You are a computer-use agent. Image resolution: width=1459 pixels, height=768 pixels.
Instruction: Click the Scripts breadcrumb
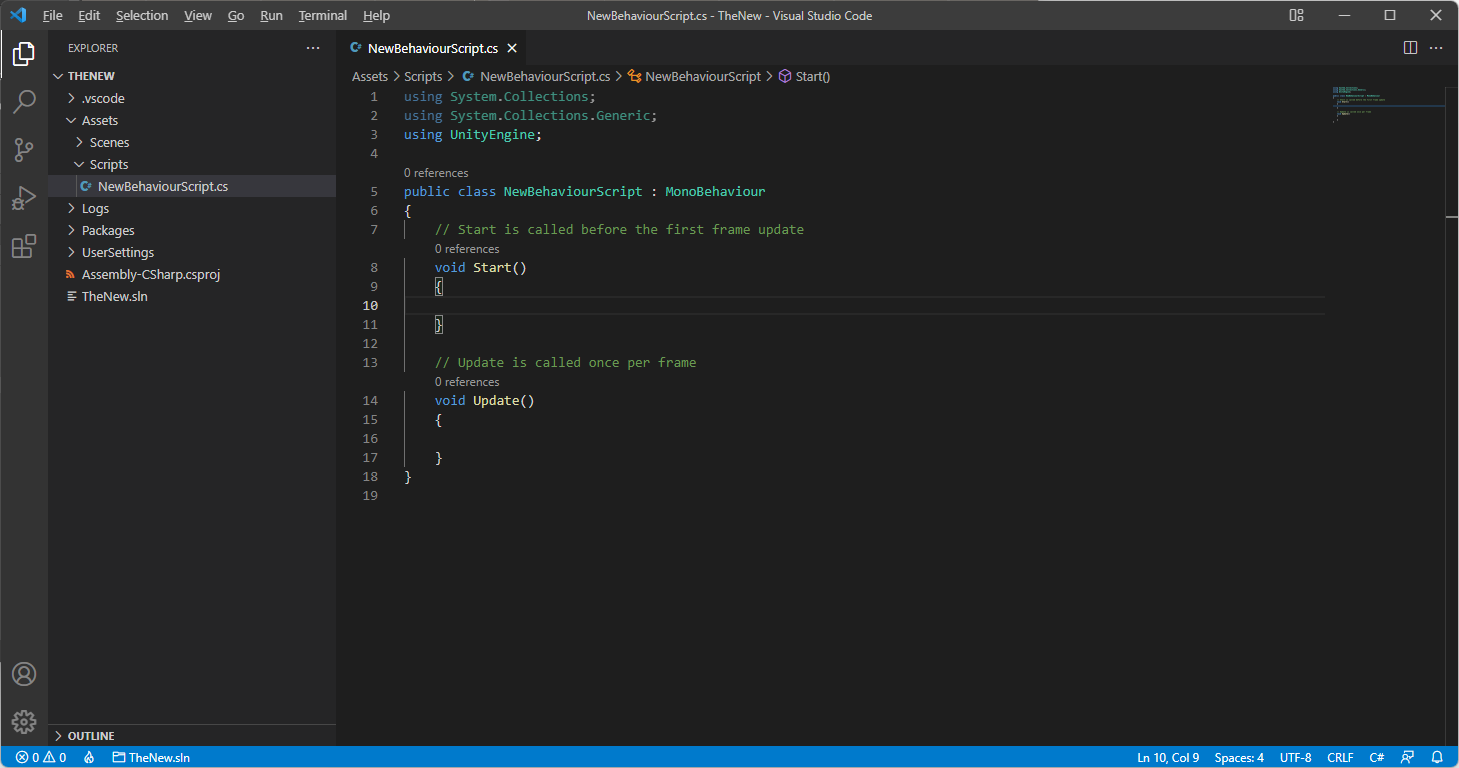[423, 76]
